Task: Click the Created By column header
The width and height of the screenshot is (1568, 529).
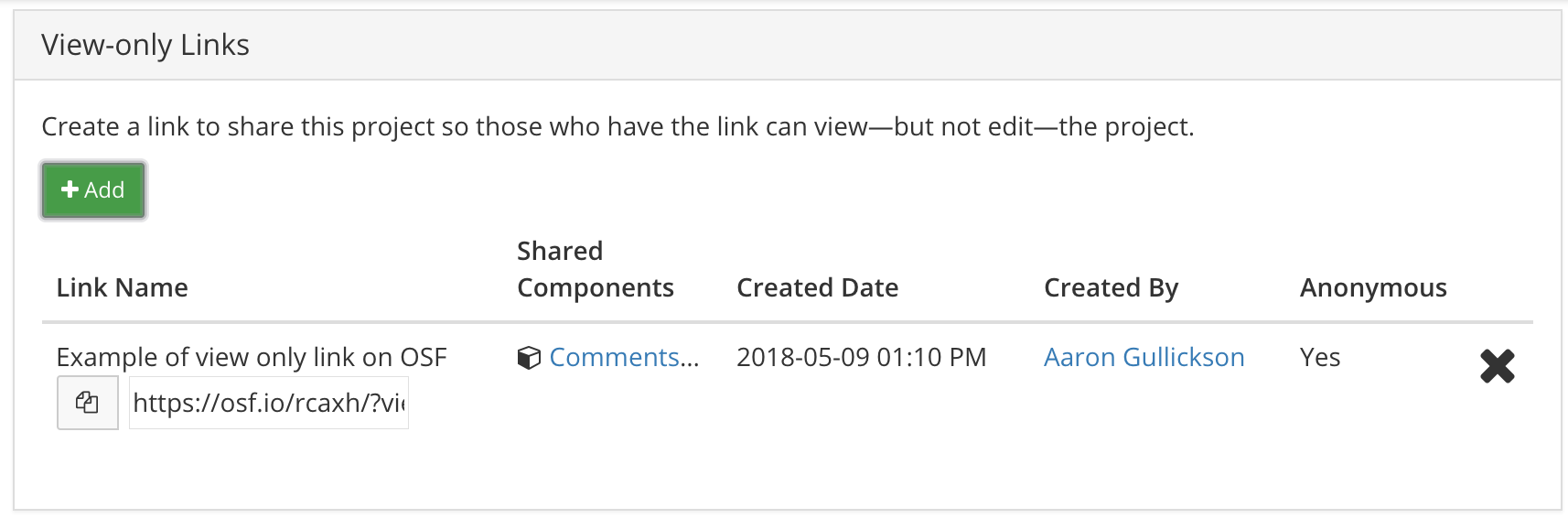Action: 1112,287
